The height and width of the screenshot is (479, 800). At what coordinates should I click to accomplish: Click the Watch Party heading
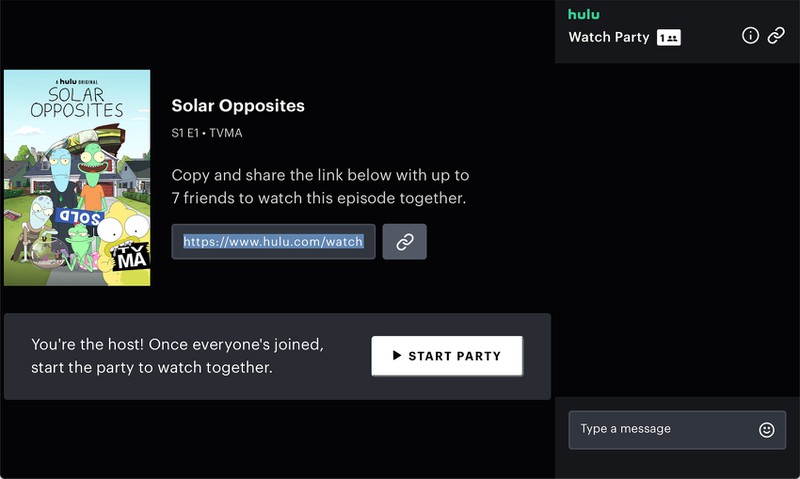pos(609,37)
